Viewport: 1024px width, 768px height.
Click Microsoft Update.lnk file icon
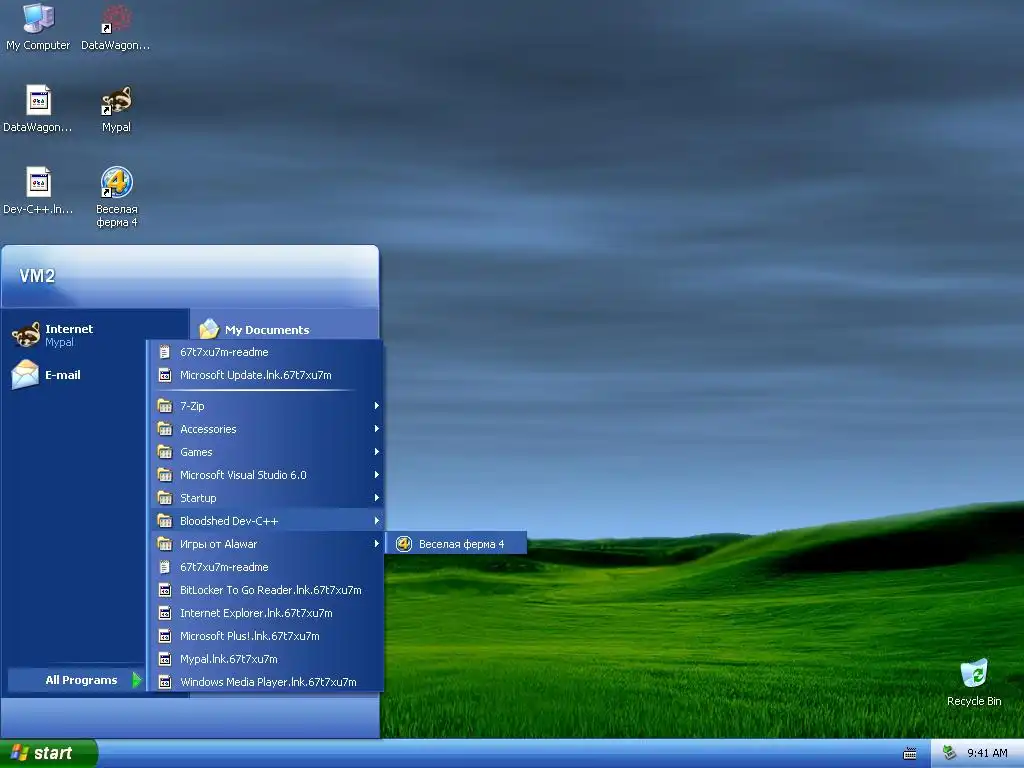pos(165,375)
